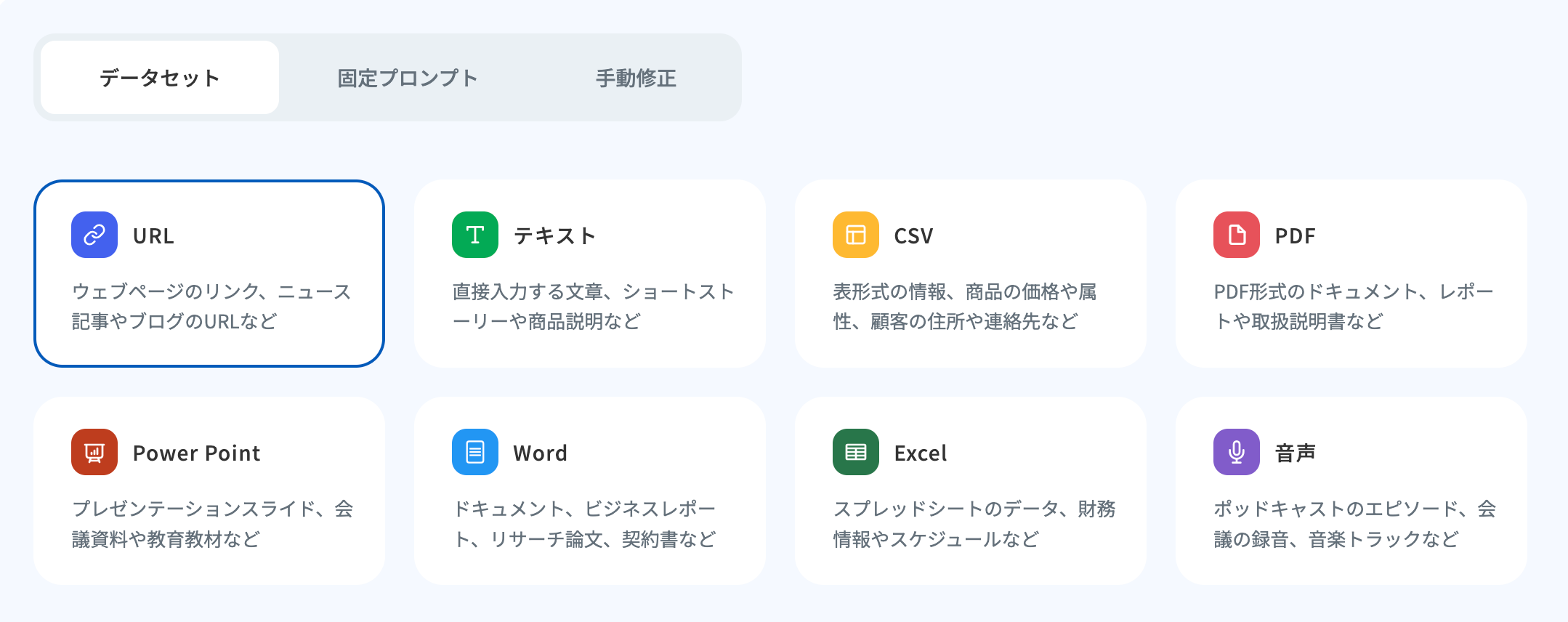
Task: Click the yellow CSV table icon
Action: point(856,235)
